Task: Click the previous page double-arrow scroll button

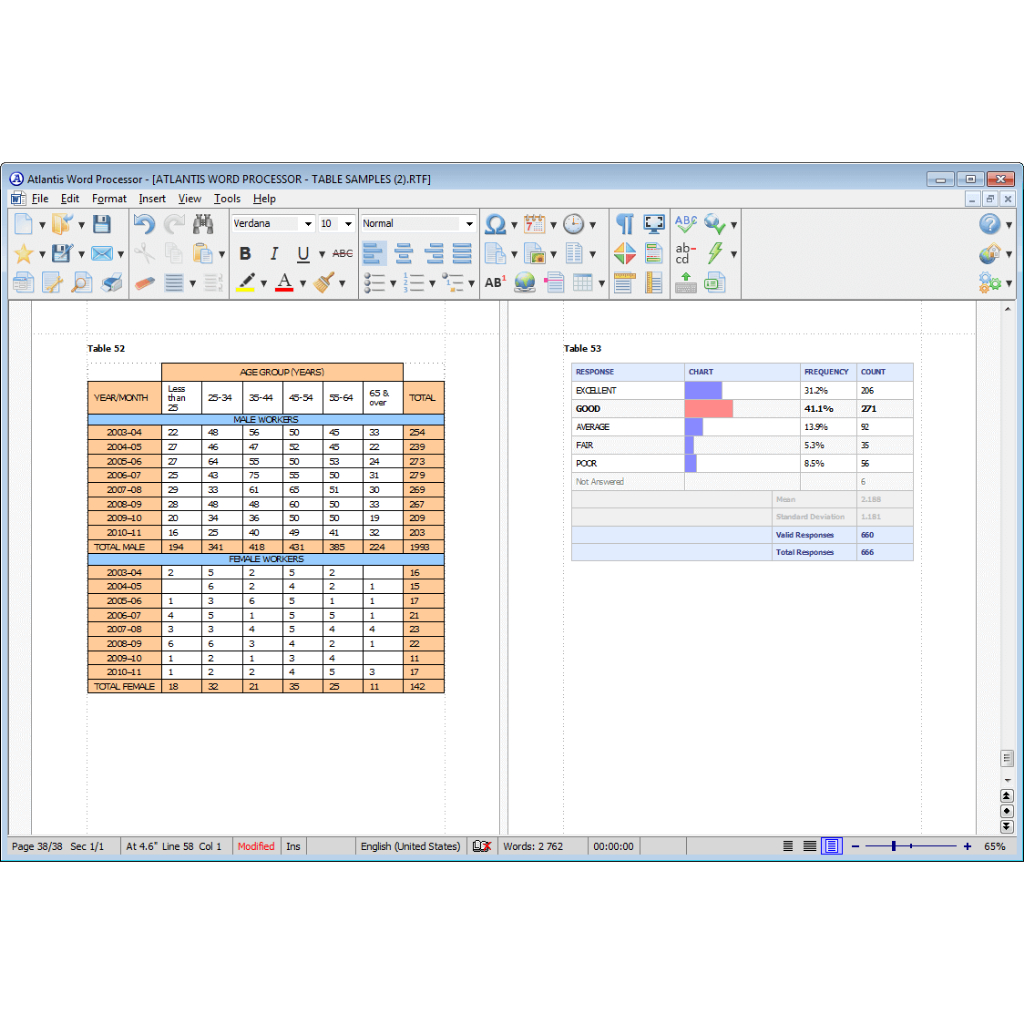Action: pyautogui.click(x=1006, y=795)
